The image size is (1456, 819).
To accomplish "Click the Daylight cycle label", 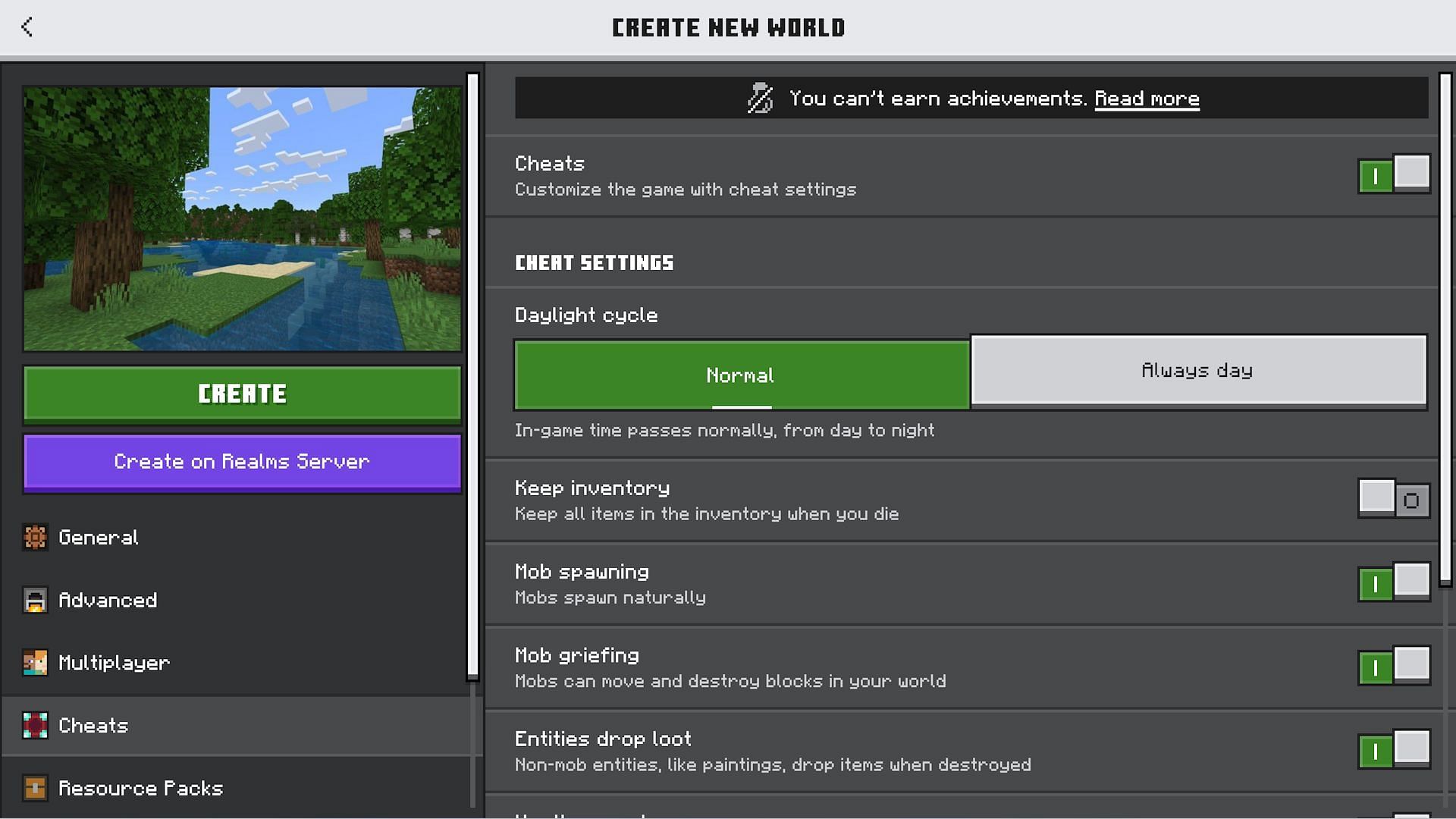I will click(x=586, y=315).
